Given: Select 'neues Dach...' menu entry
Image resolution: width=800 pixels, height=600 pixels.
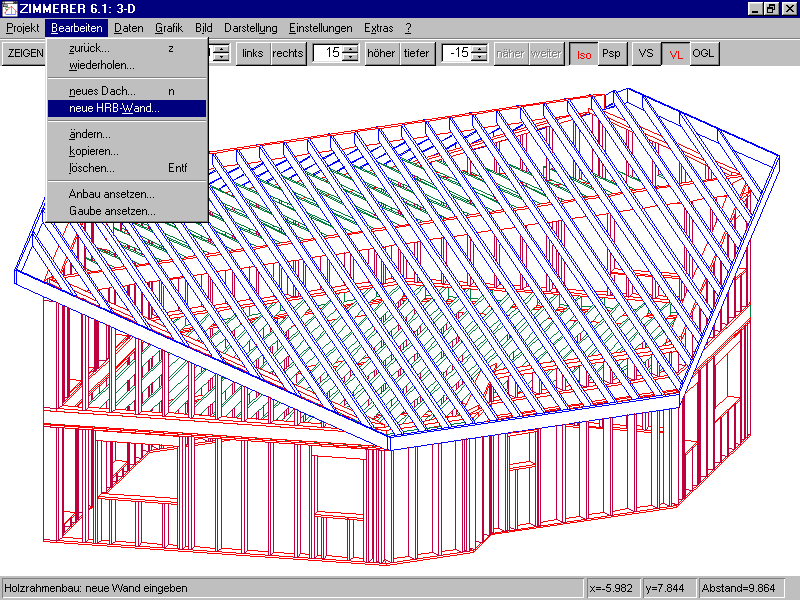Looking at the screenshot, I should (102, 91).
